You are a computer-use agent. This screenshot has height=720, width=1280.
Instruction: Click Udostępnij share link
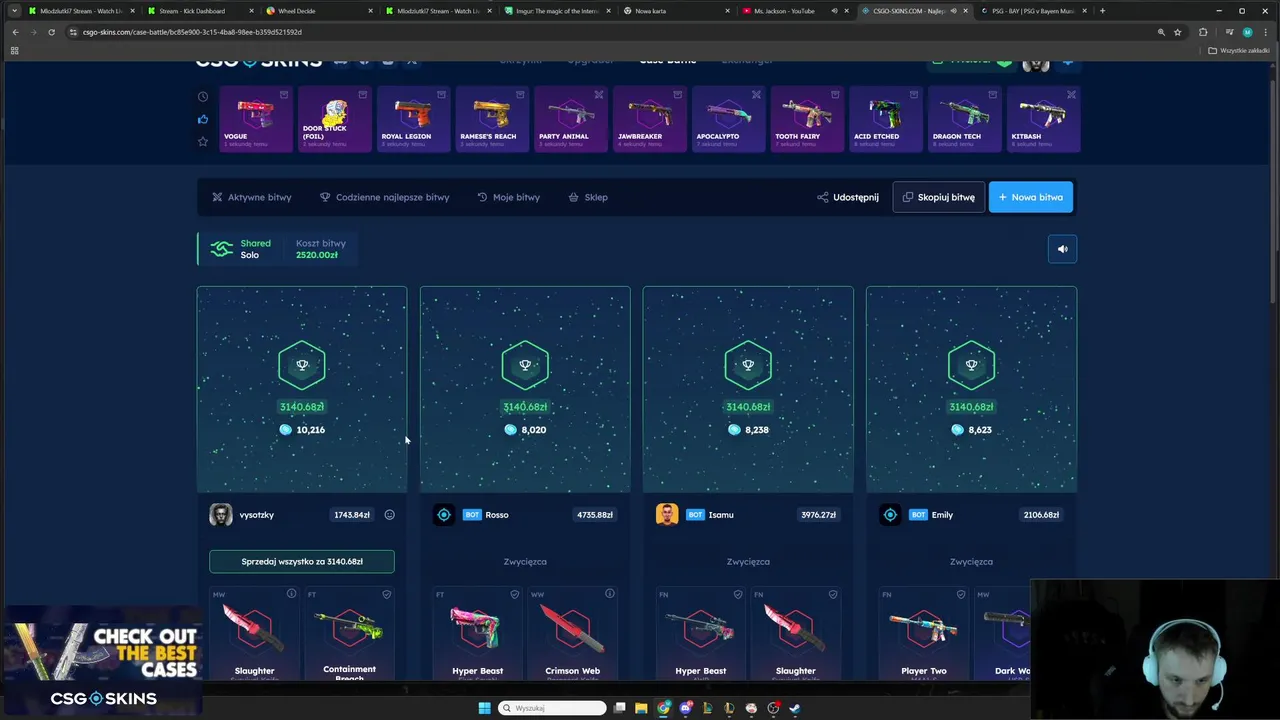[x=848, y=197]
